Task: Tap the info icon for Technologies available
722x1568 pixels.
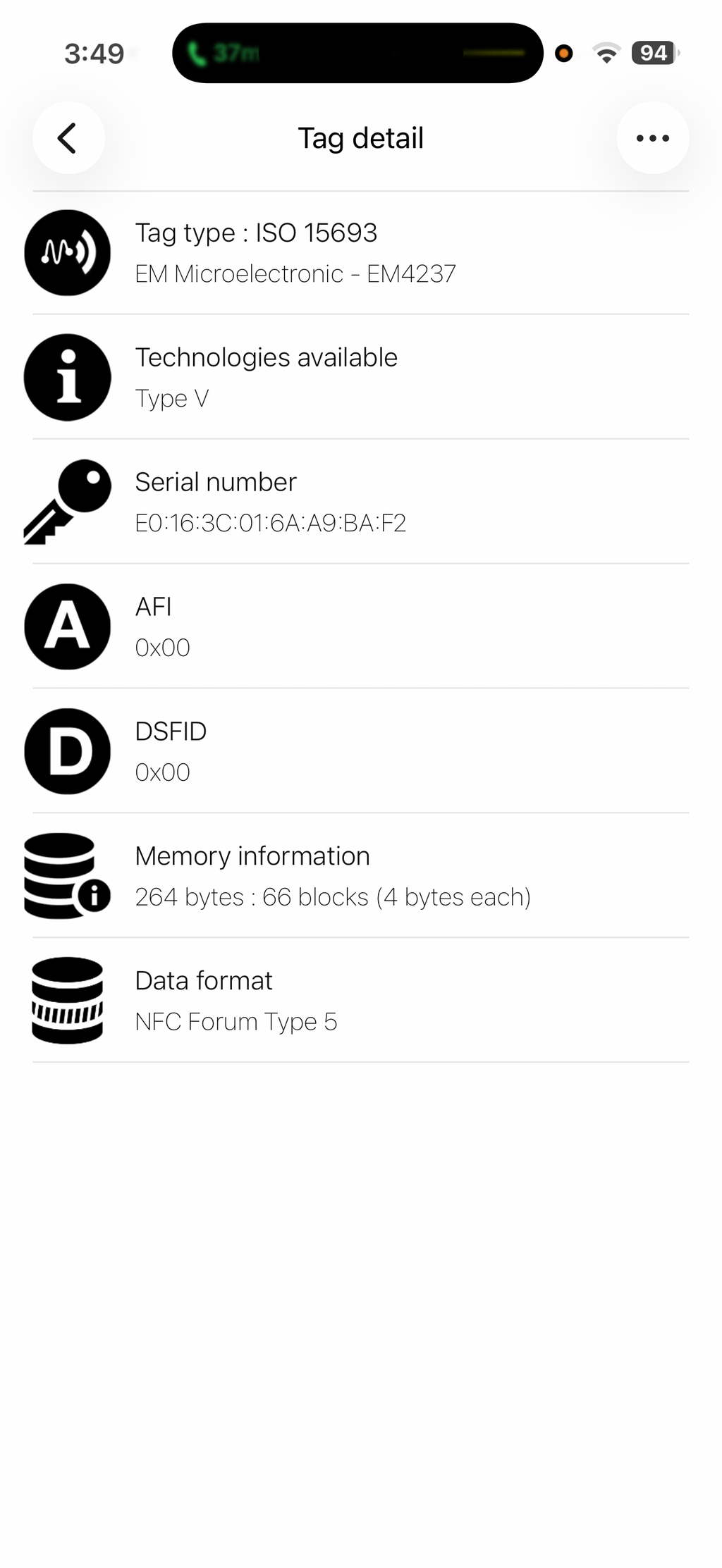Action: [68, 377]
